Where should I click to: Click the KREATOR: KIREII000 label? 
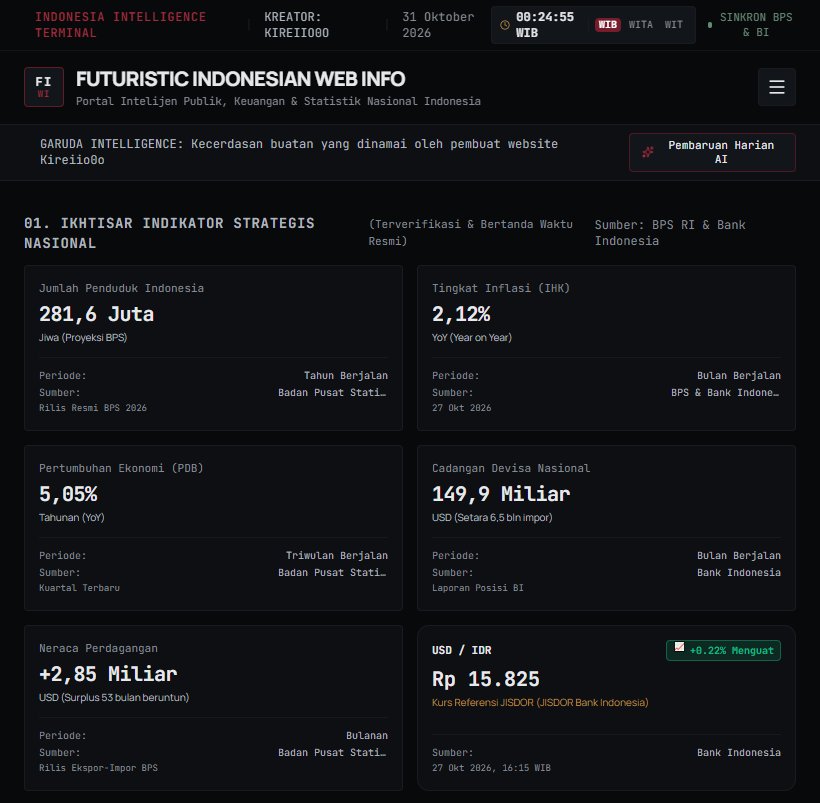pos(297,25)
